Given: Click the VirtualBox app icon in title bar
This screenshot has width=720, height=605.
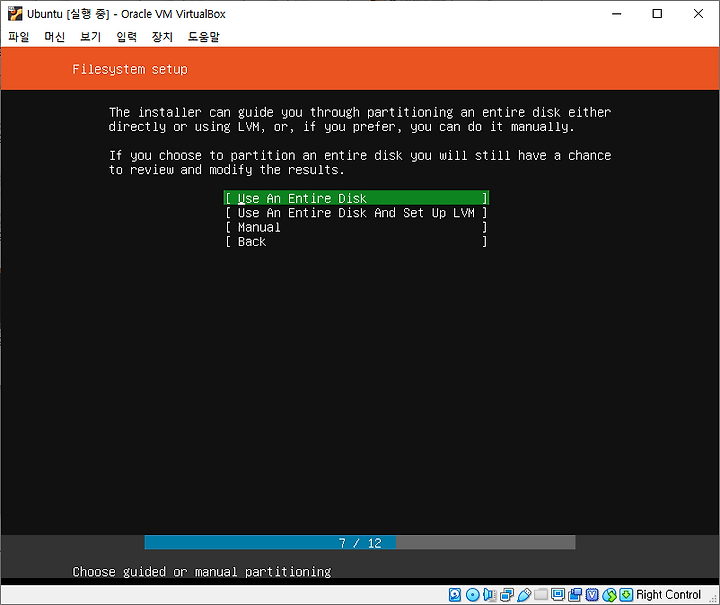Looking at the screenshot, I should click(15, 14).
